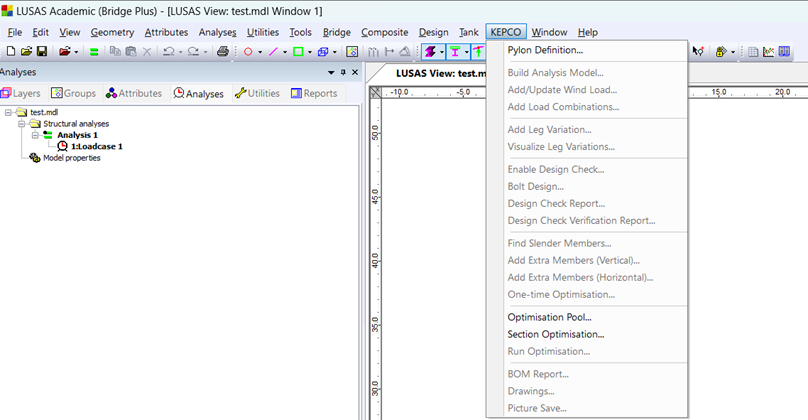
Task: Click the Undo arrow icon
Action: (x=168, y=51)
